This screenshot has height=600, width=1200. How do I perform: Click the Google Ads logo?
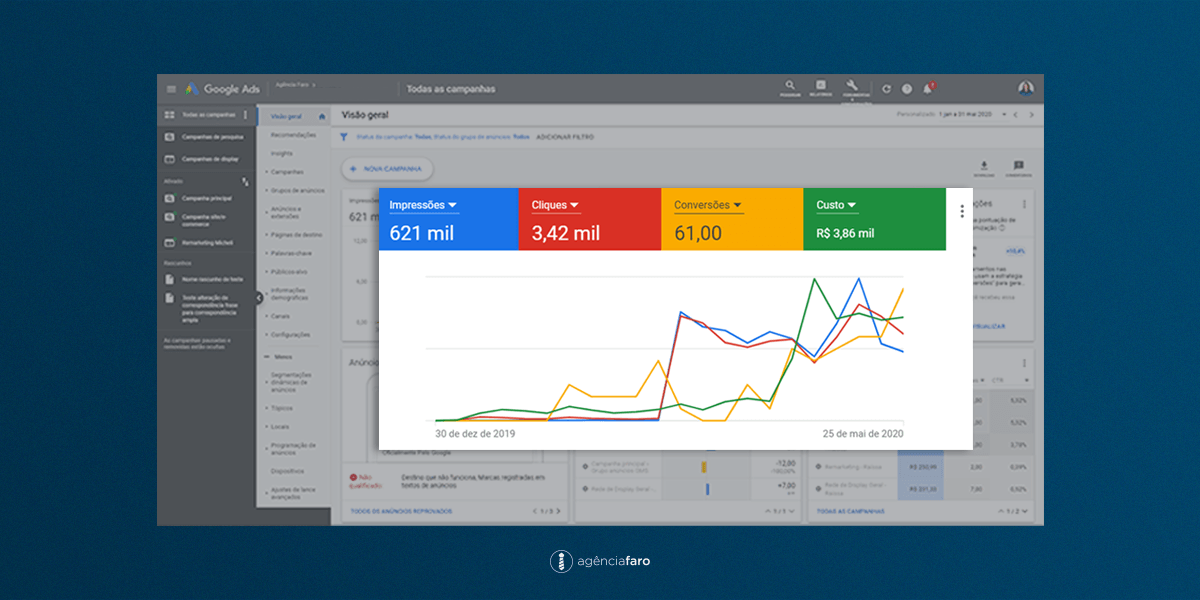[x=223, y=89]
